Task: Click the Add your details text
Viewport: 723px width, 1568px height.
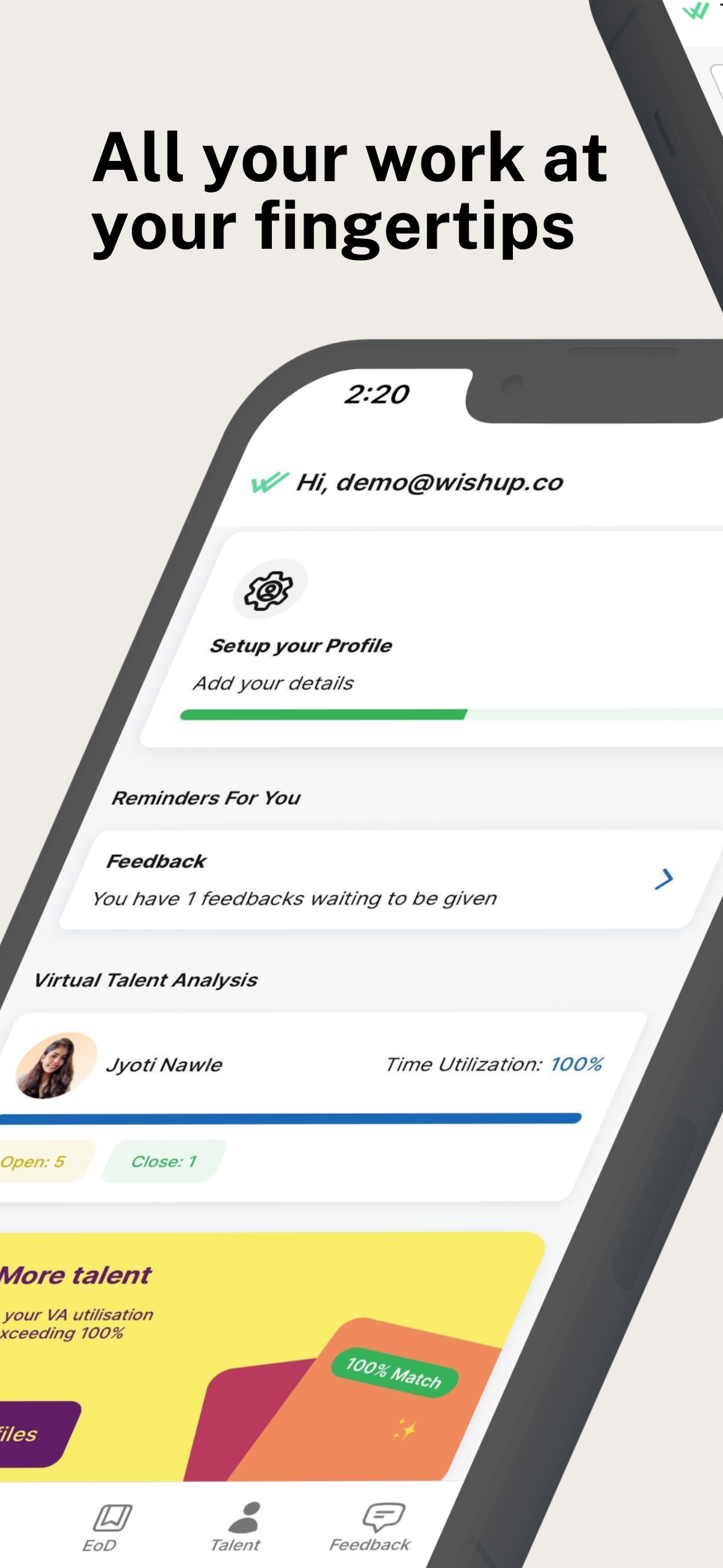Action: click(274, 683)
